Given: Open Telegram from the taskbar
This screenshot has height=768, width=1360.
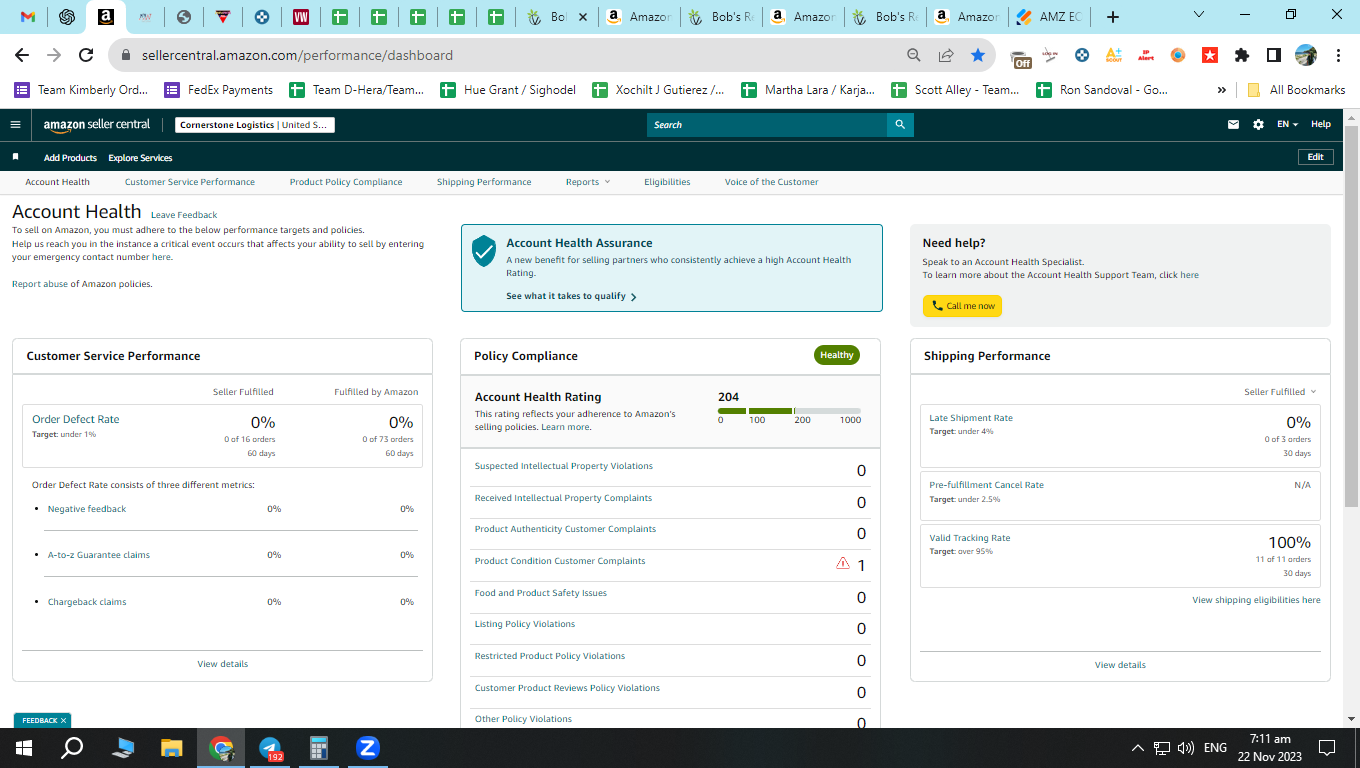Looking at the screenshot, I should [270, 748].
